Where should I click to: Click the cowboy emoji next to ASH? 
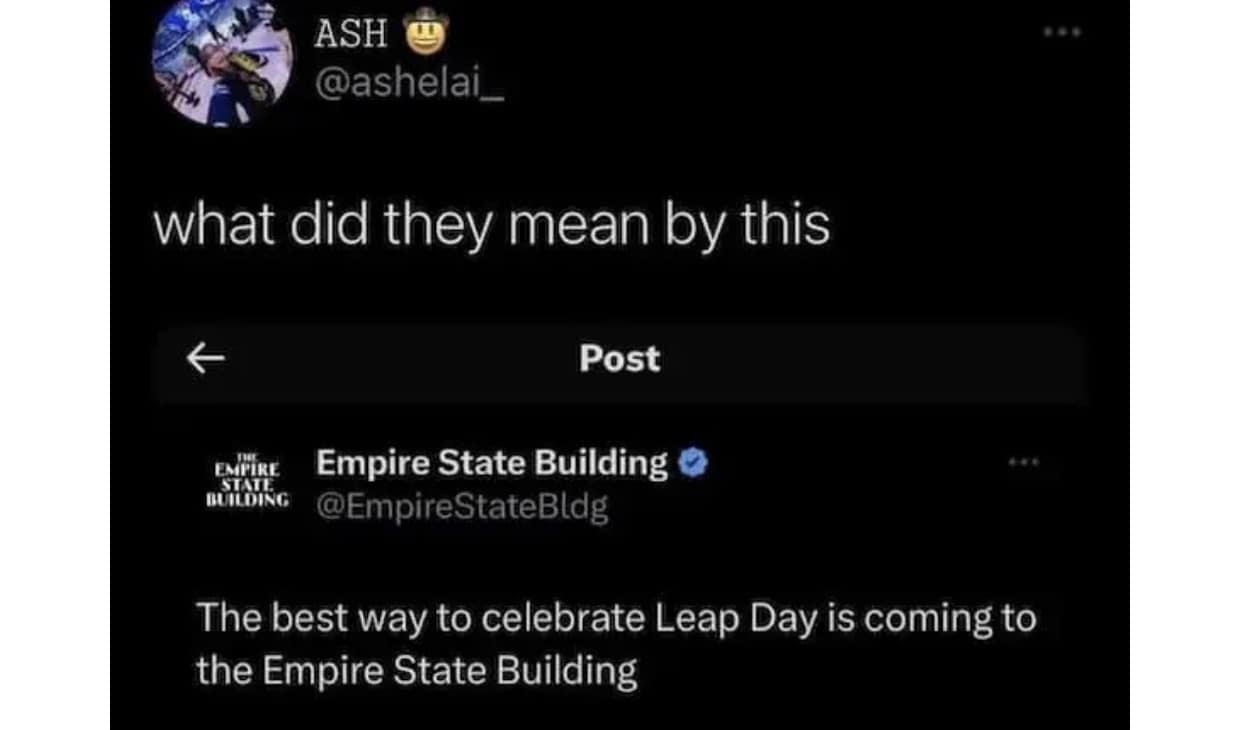[424, 33]
